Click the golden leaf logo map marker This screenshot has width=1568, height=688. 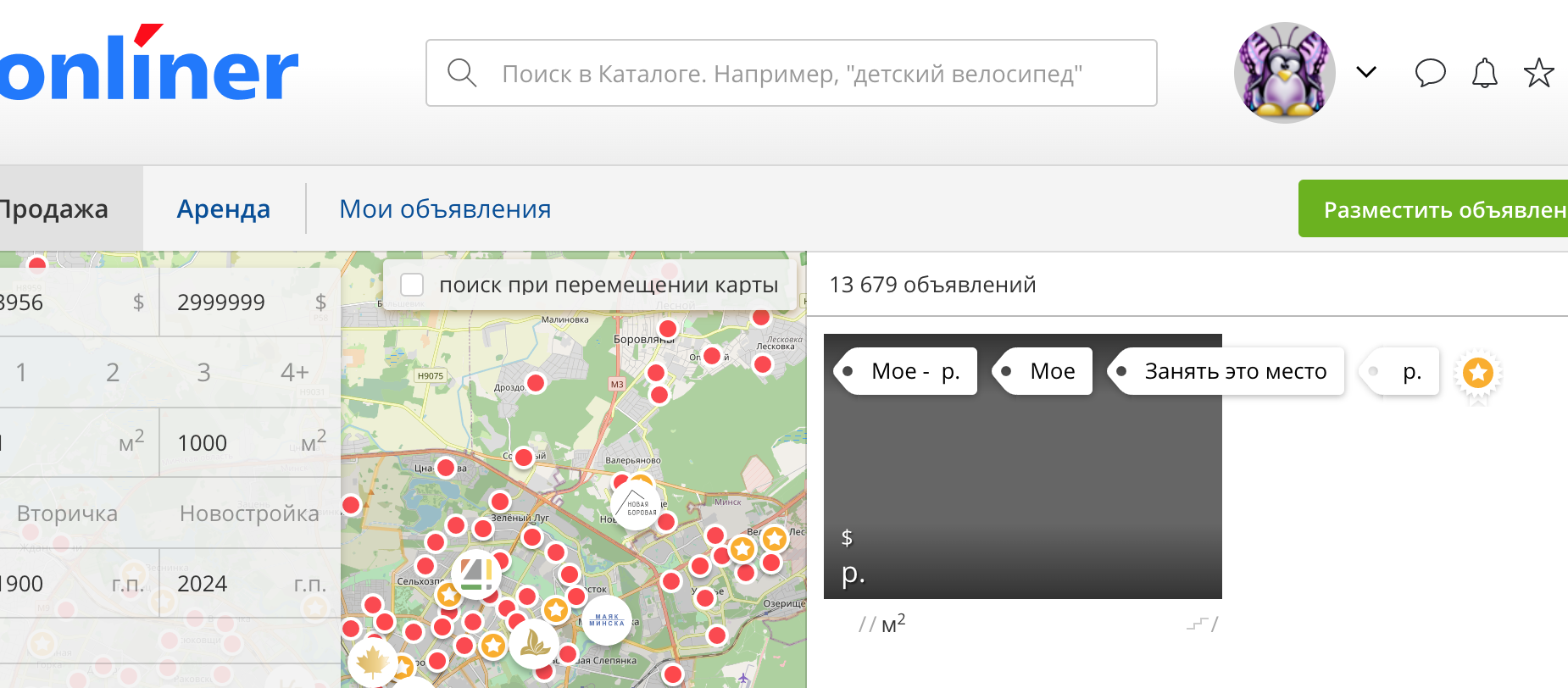click(534, 644)
